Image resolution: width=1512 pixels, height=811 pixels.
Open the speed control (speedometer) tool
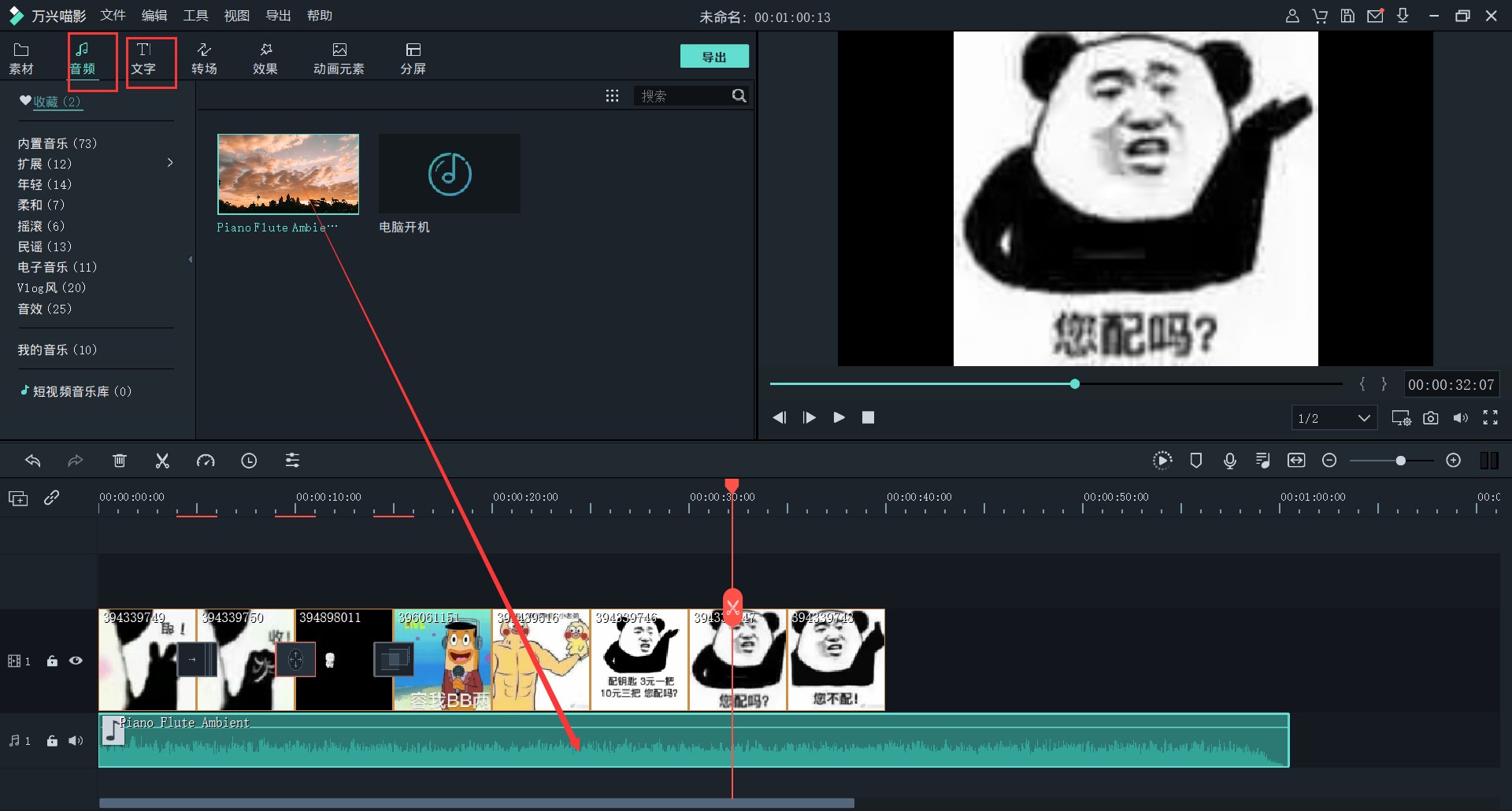206,461
